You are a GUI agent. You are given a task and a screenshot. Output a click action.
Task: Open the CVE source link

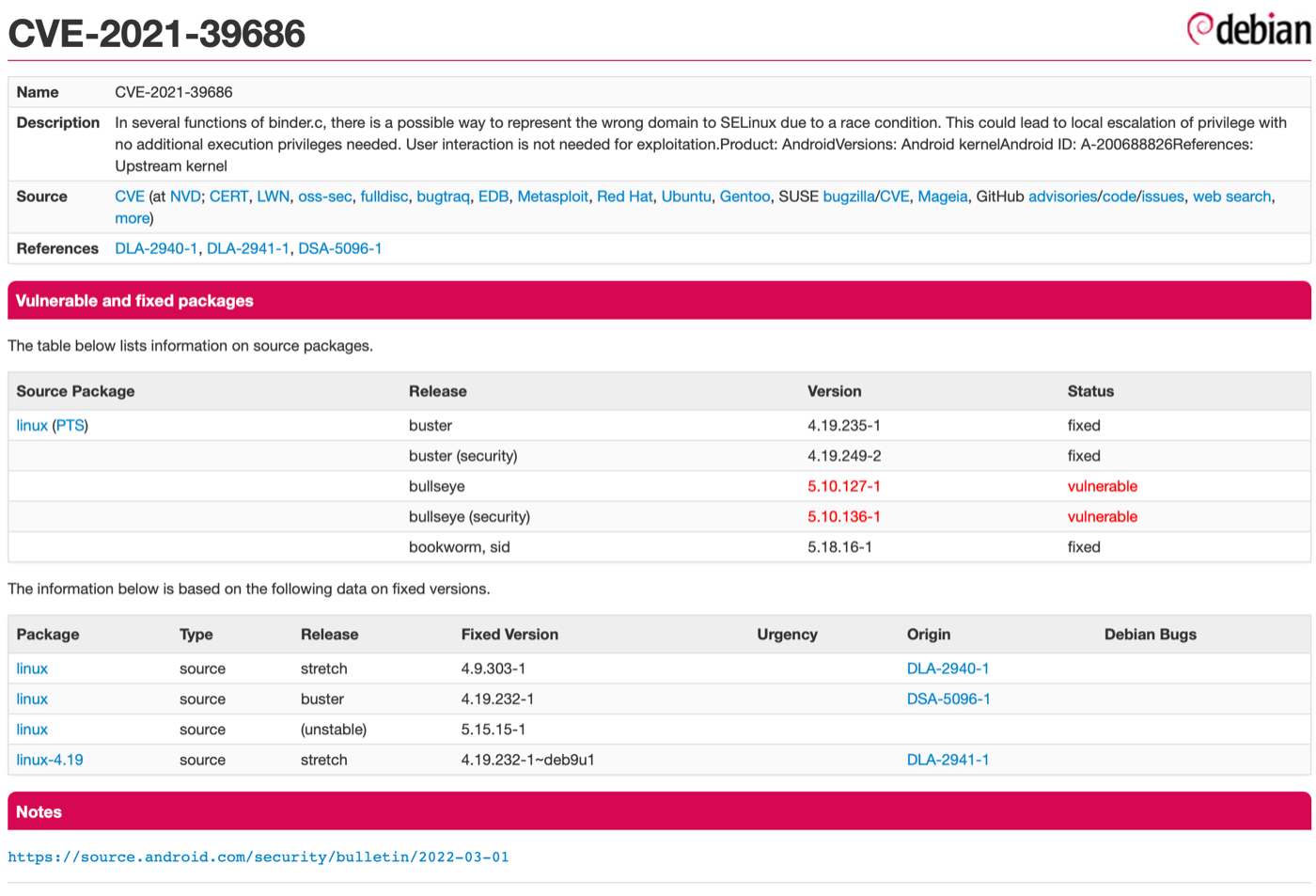pyautogui.click(x=130, y=196)
